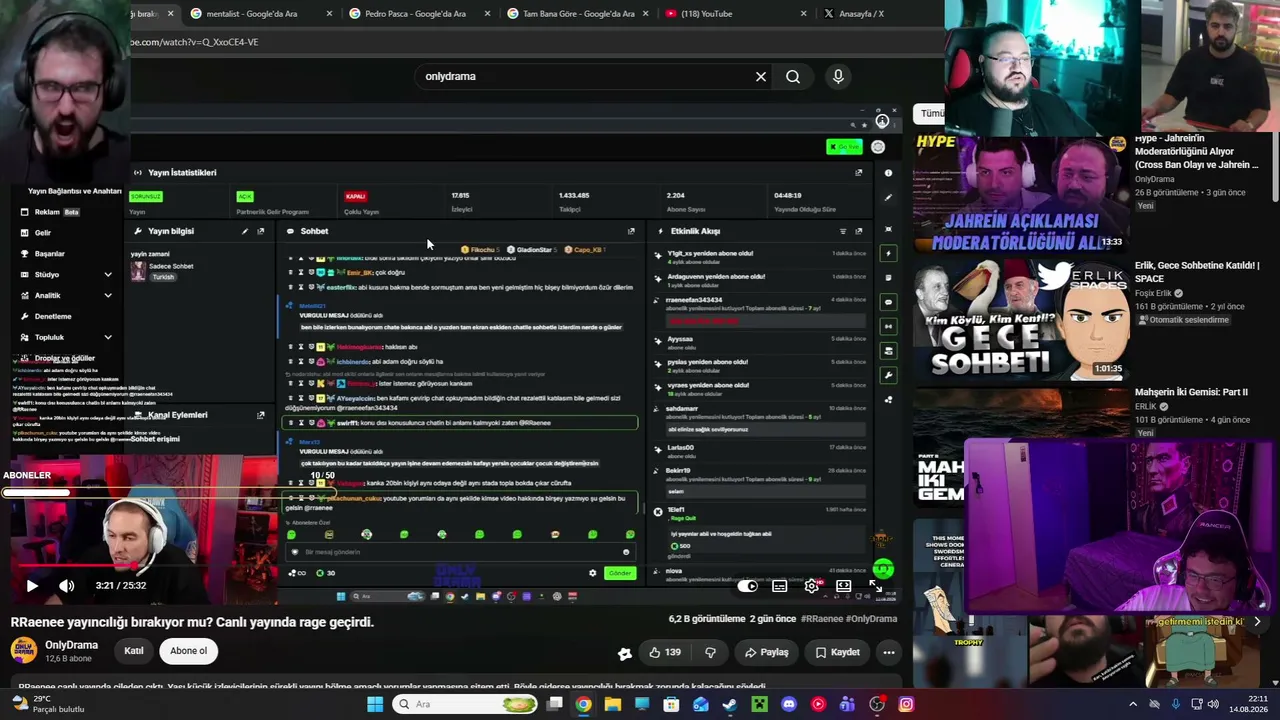Open the #OnlyDrama hashtag link

coord(871,619)
